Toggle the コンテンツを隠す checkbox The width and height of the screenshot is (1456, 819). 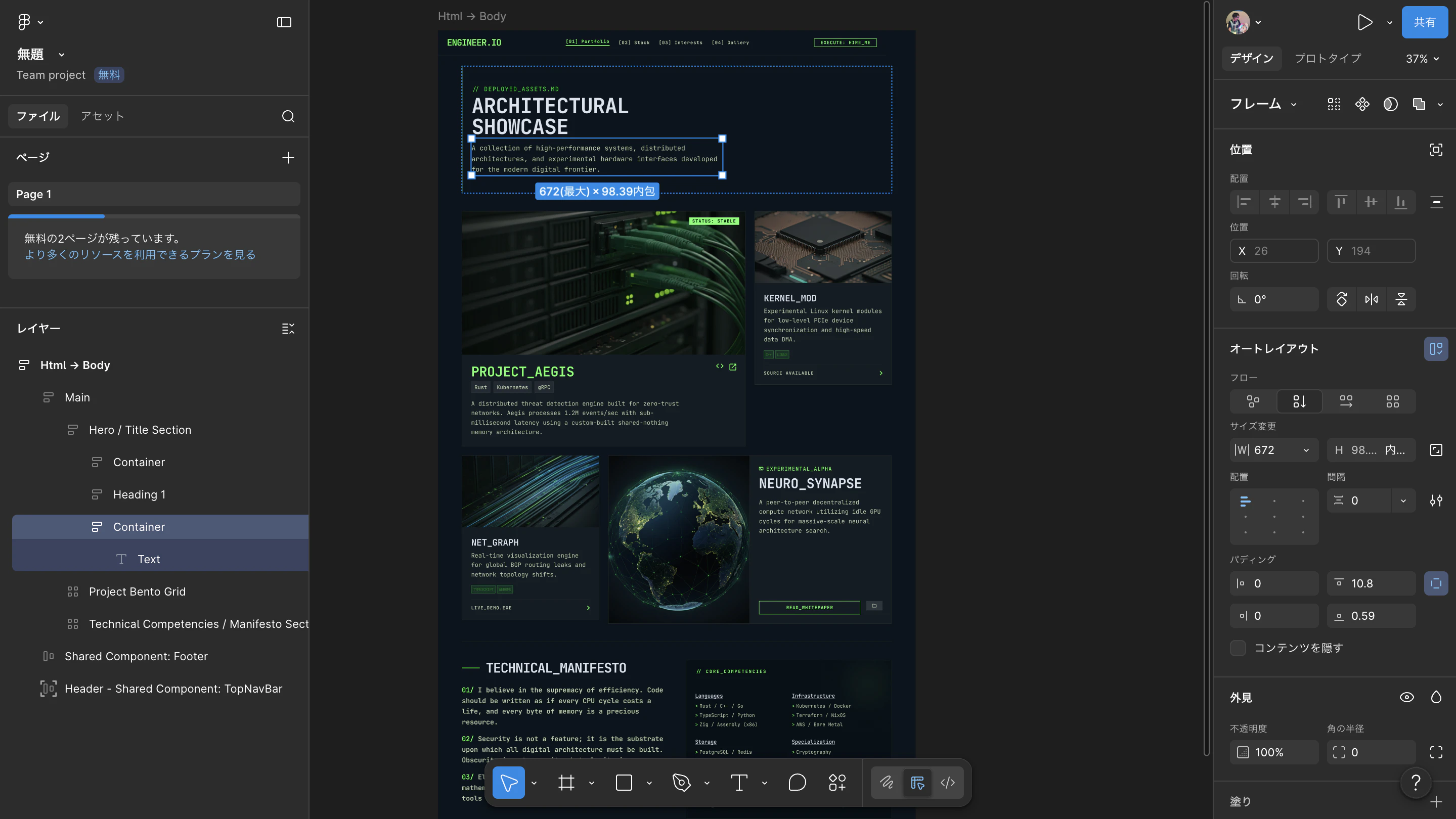pyautogui.click(x=1238, y=648)
